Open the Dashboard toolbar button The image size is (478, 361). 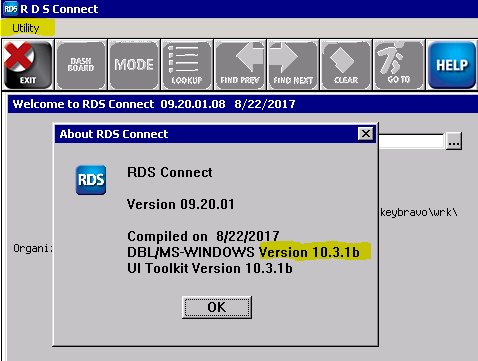pos(81,65)
